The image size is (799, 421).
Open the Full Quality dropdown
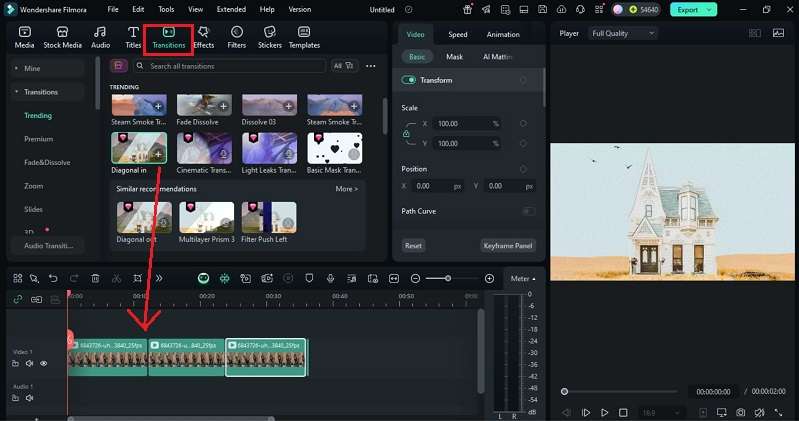(x=623, y=34)
